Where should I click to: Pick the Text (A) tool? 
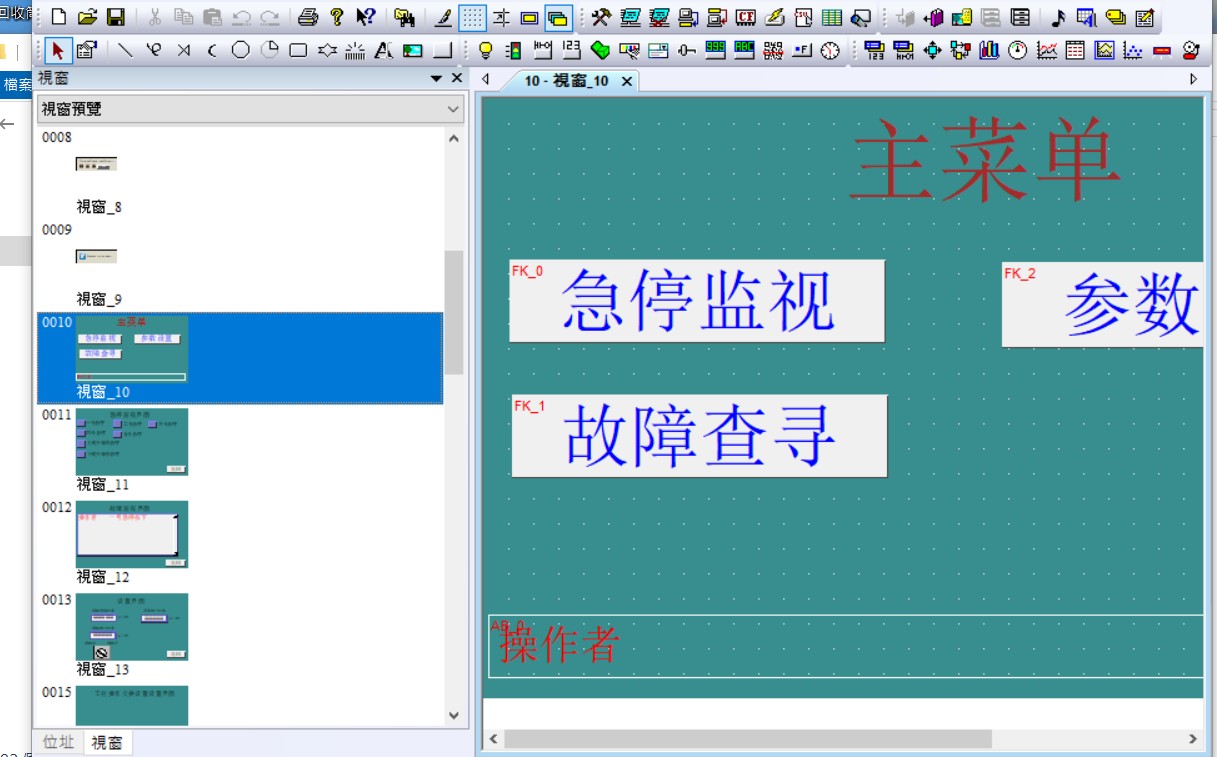(383, 50)
